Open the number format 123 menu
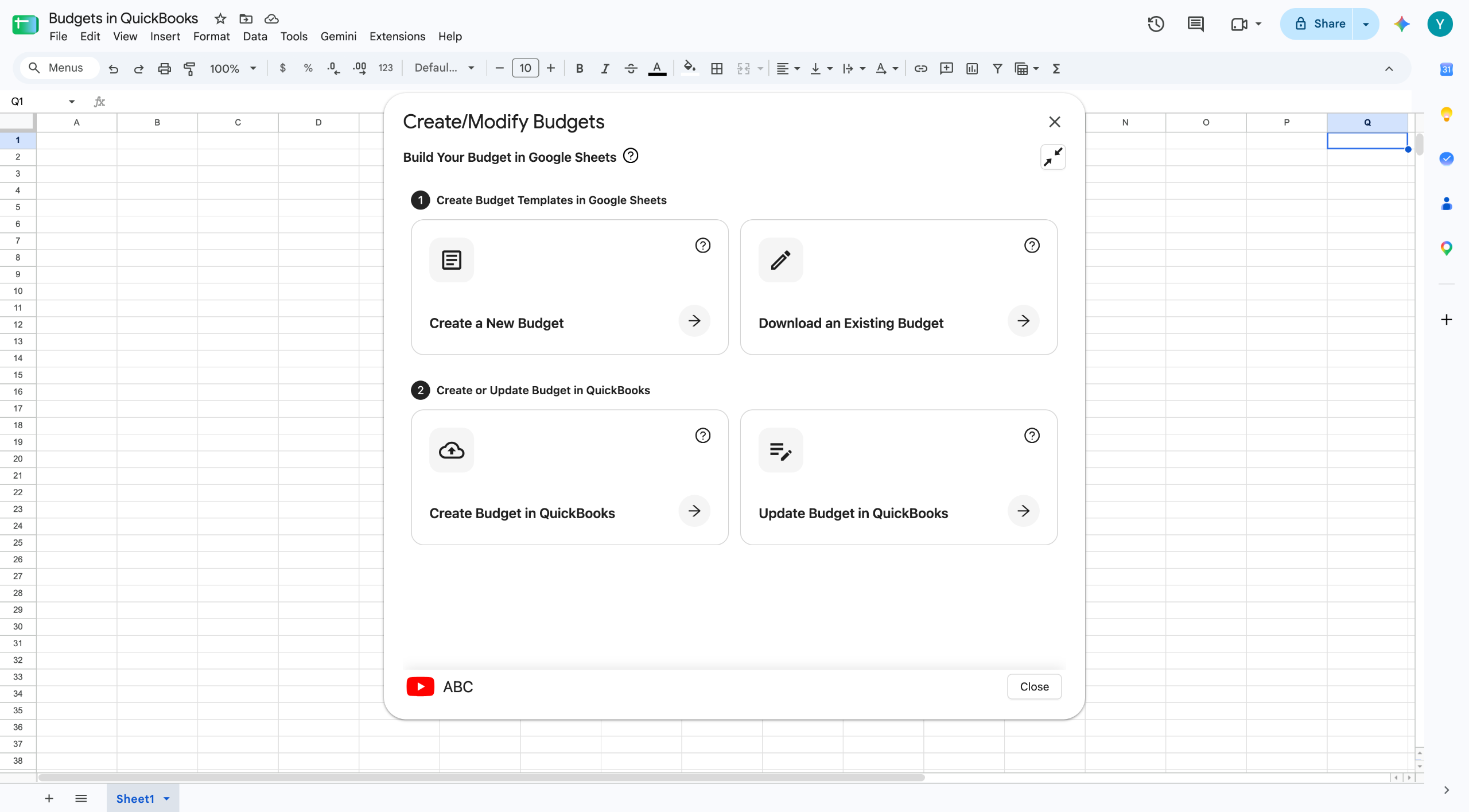 [386, 68]
